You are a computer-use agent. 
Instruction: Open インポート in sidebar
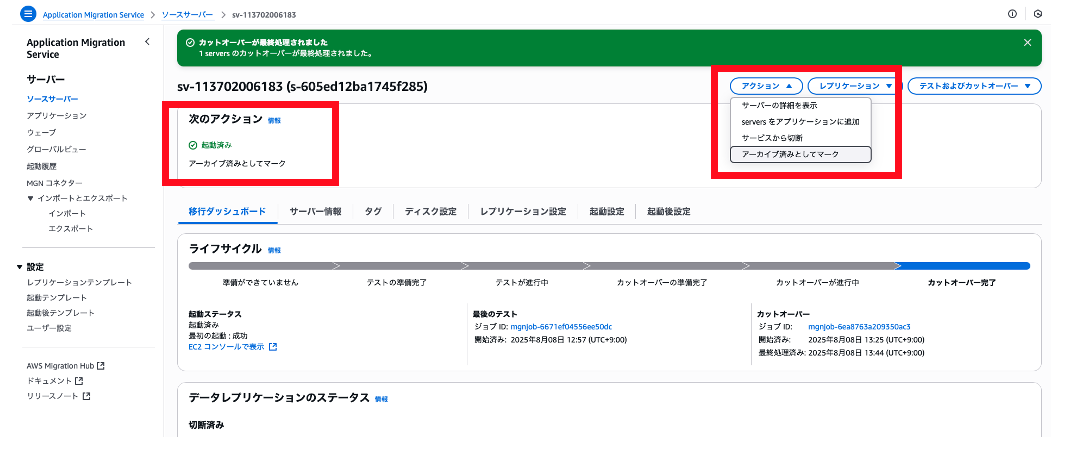pos(67,213)
